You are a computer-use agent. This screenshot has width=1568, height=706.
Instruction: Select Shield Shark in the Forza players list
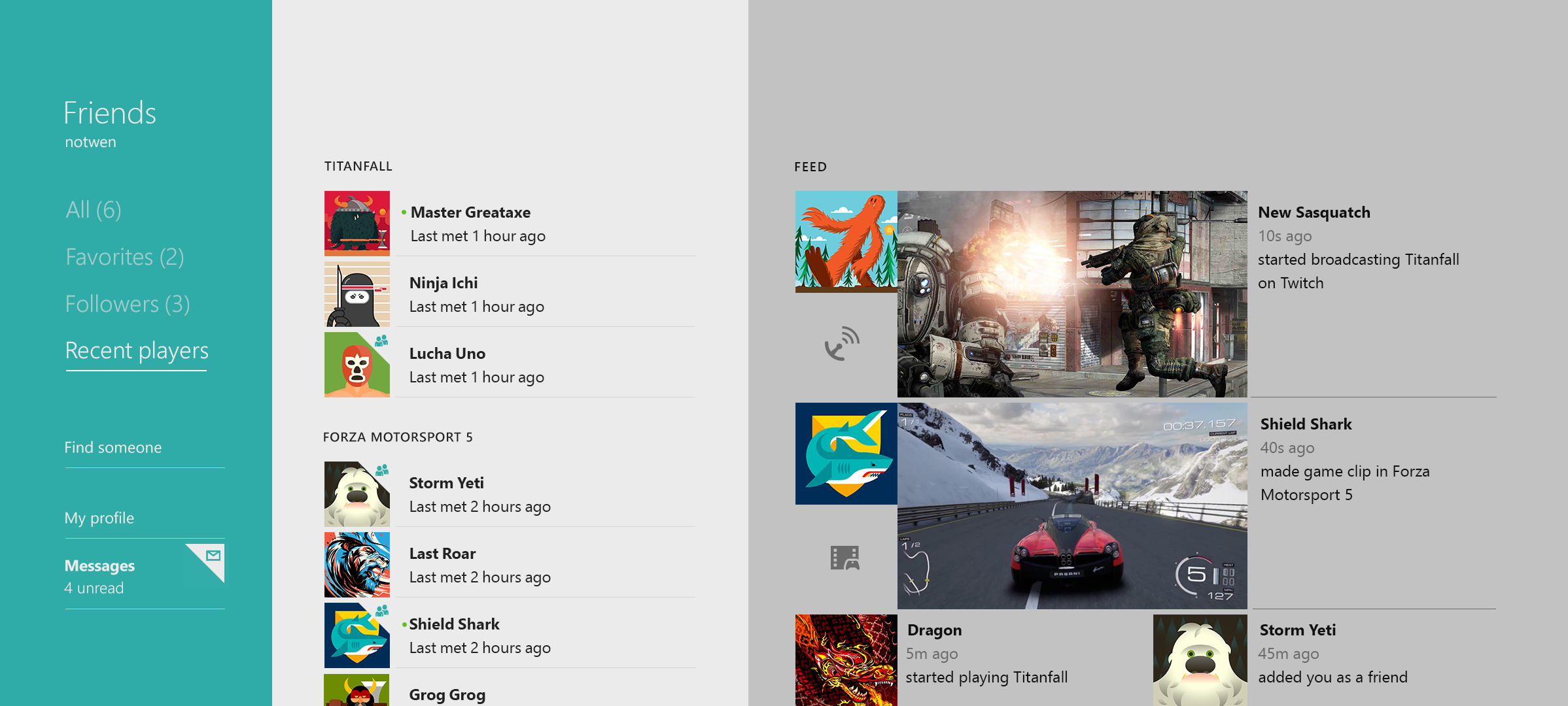(x=454, y=624)
